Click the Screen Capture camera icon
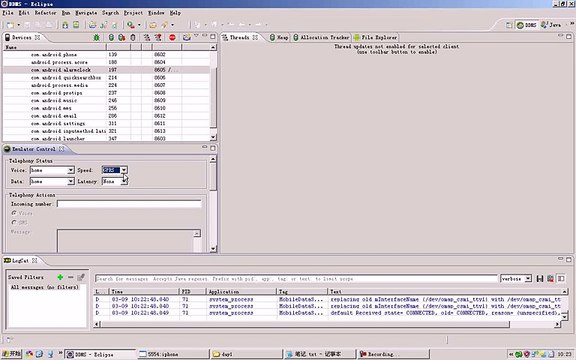Viewport: 576px width, 360px height. [x=187, y=37]
